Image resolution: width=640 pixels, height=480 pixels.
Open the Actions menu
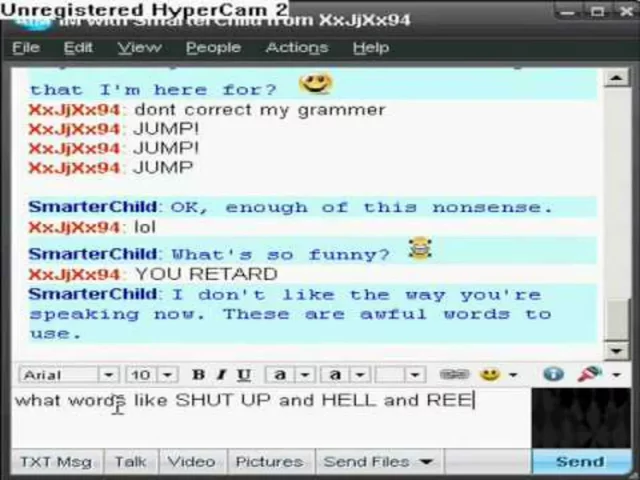[297, 48]
